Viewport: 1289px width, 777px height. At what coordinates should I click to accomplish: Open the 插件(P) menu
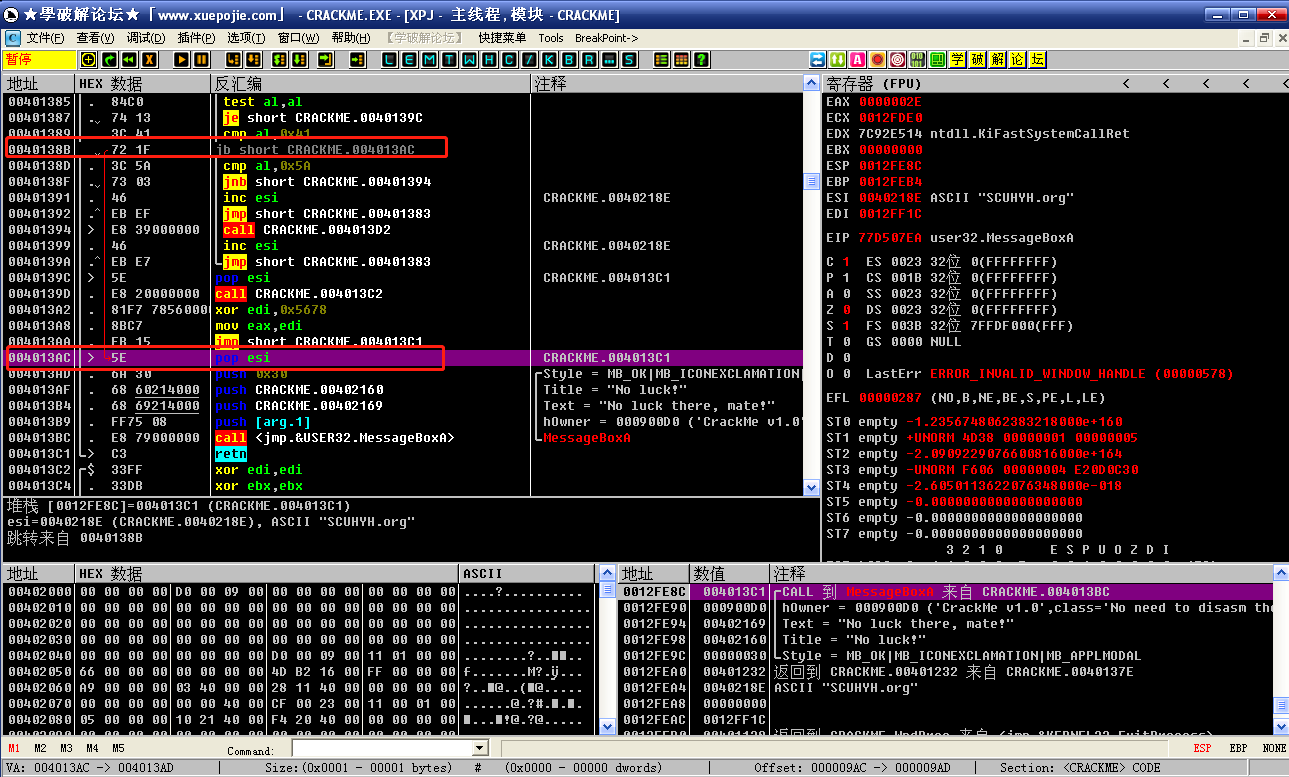pos(196,38)
